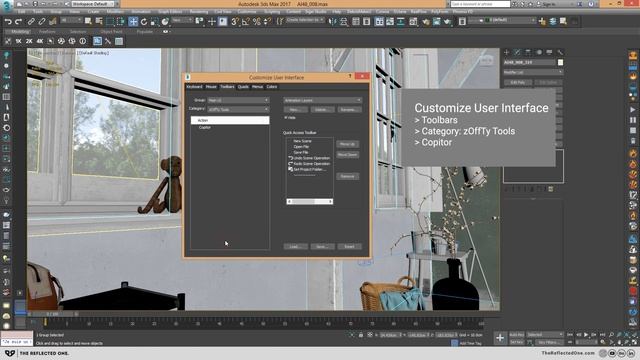
Task: Open the Utilities wrench tab in command panel
Action: pyautogui.click(x=560, y=52)
